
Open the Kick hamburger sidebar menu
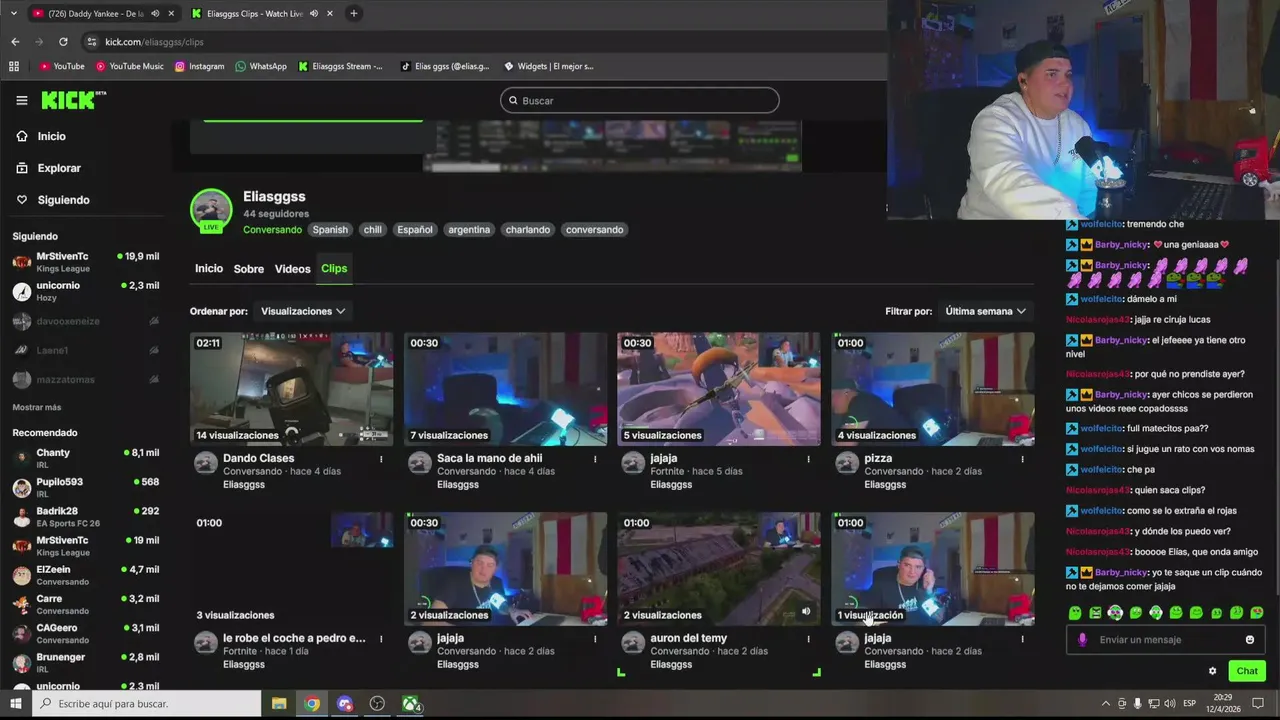(x=22, y=100)
